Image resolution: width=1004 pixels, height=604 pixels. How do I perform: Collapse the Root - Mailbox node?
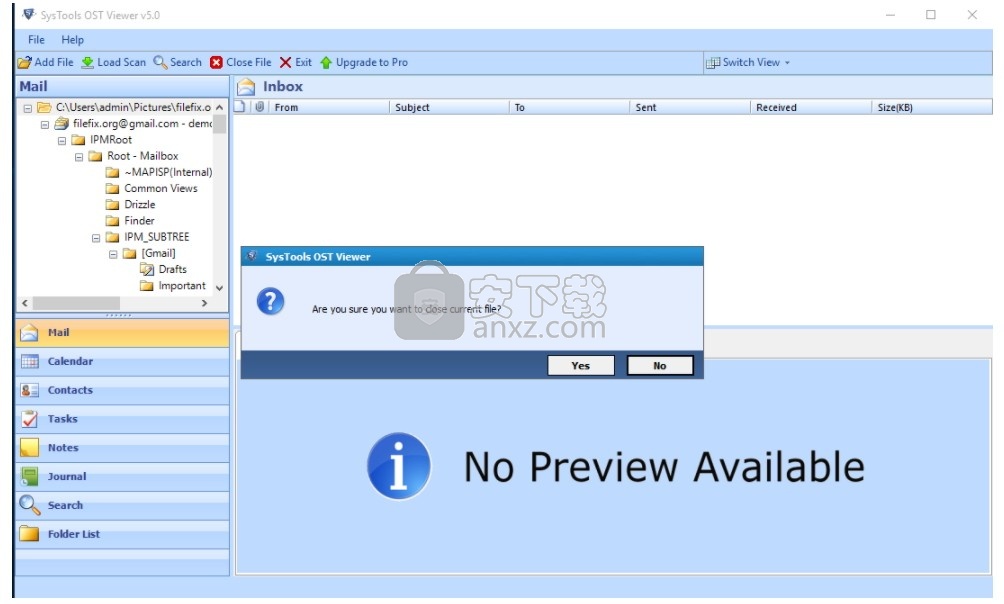click(79, 157)
